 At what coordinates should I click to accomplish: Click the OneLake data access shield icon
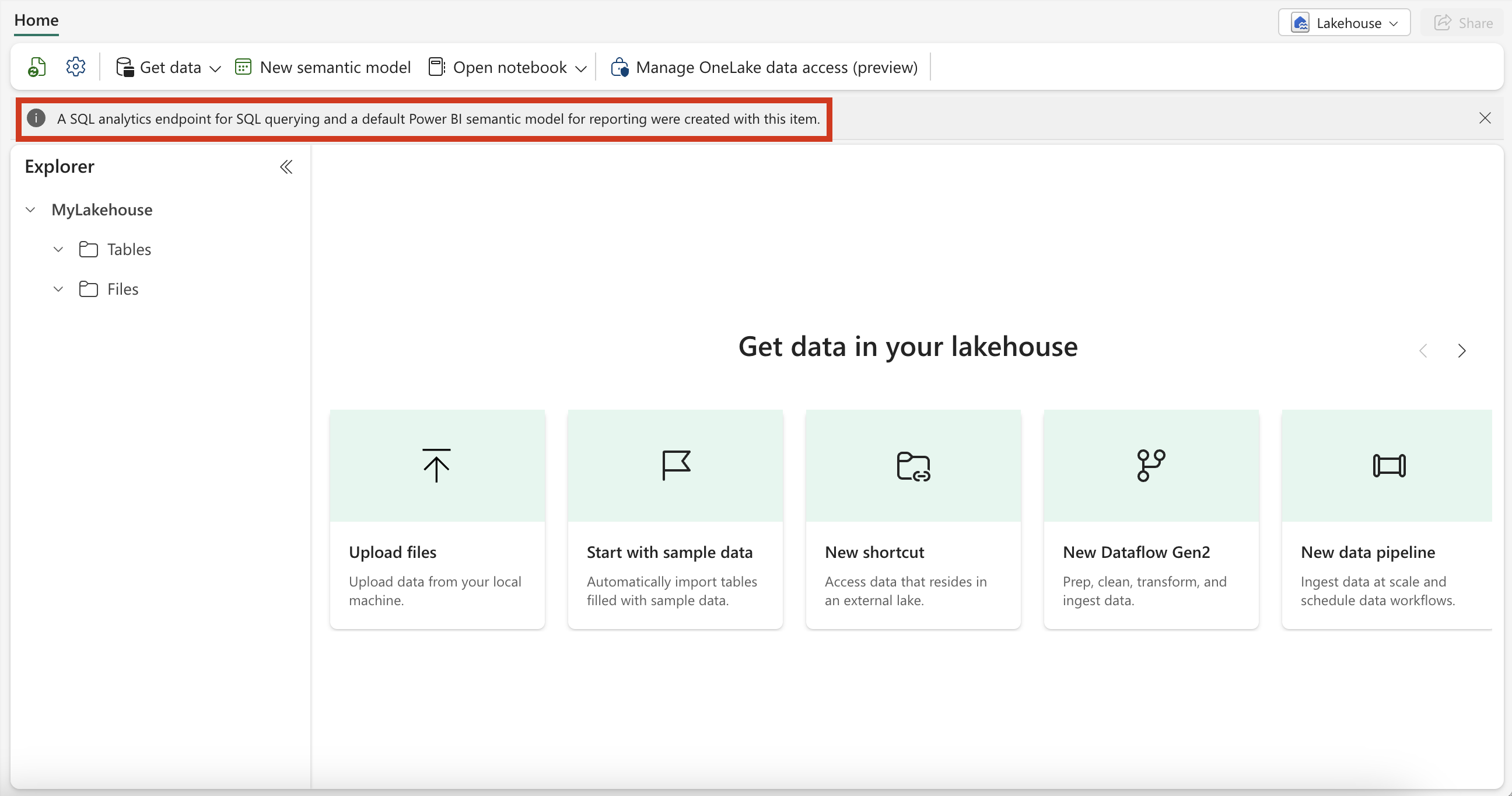[620, 67]
